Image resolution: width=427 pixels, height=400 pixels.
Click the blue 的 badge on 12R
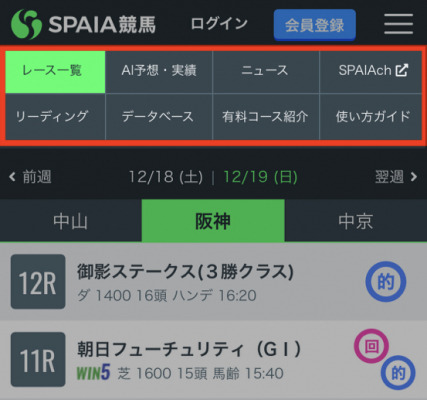[x=386, y=282]
